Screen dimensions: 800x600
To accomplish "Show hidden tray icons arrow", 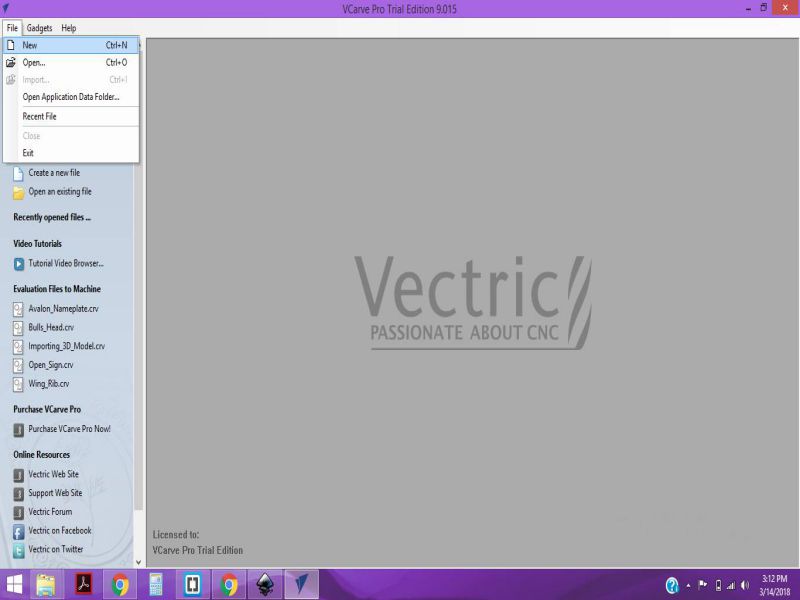I will (688, 586).
